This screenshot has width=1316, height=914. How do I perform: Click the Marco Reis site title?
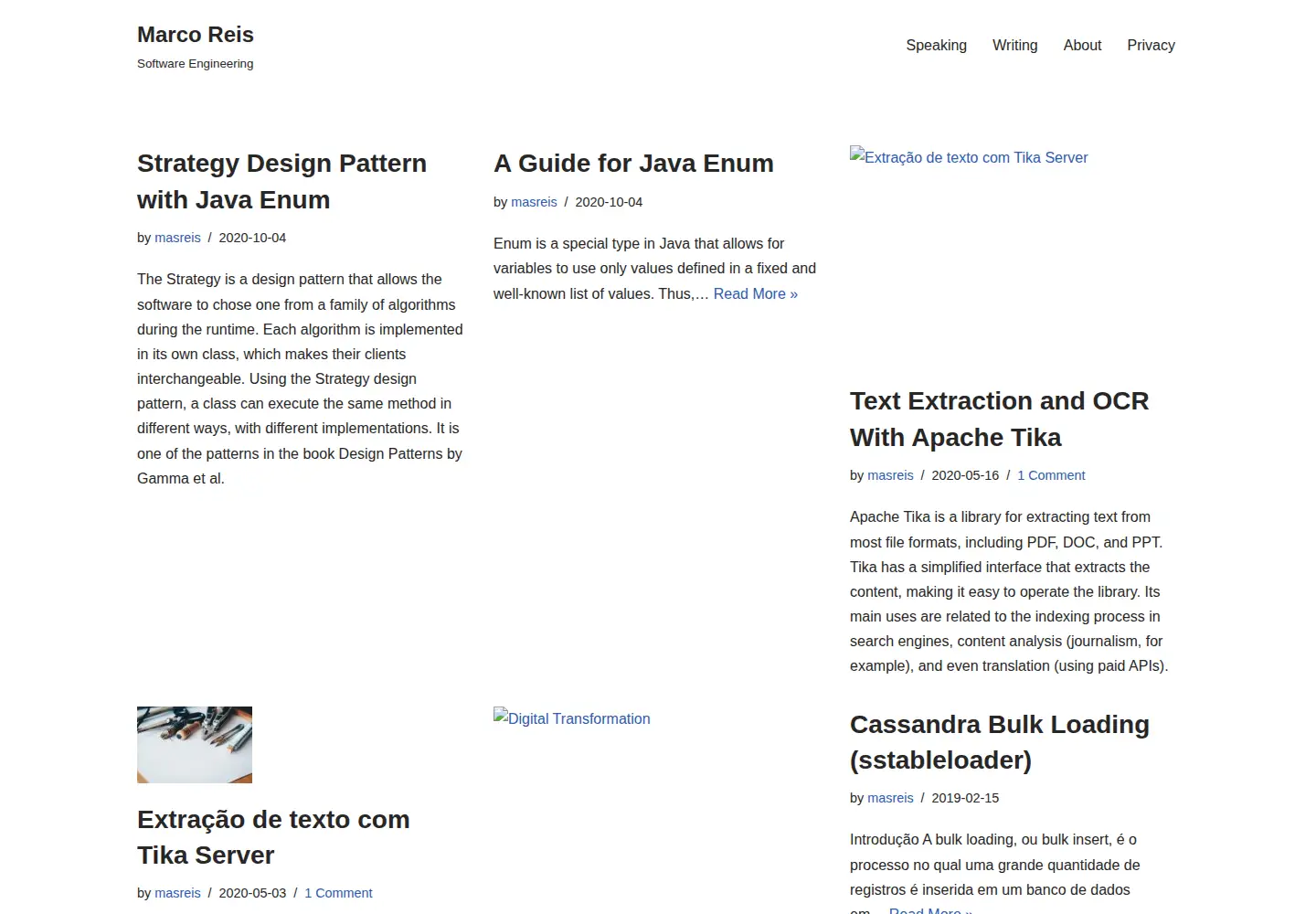196,35
